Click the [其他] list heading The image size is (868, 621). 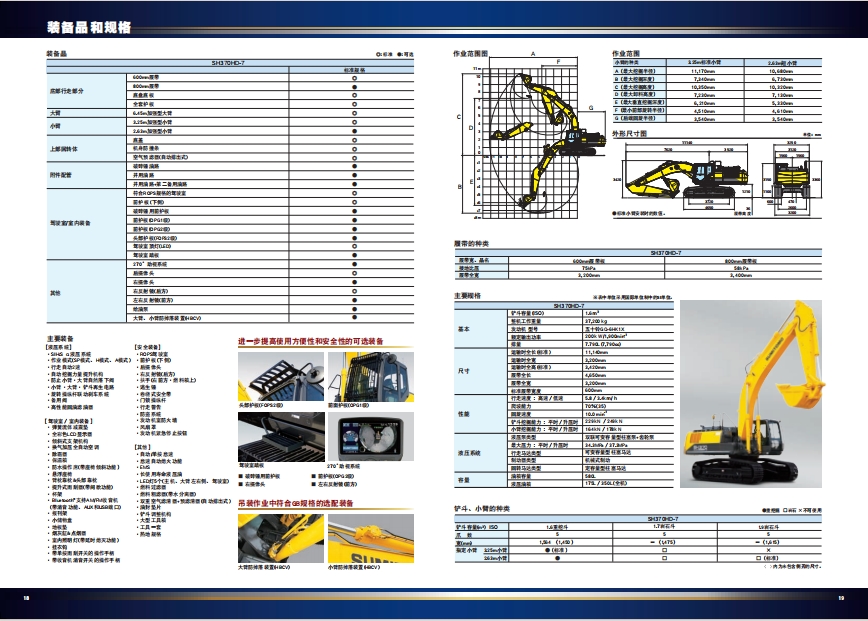(x=143, y=447)
